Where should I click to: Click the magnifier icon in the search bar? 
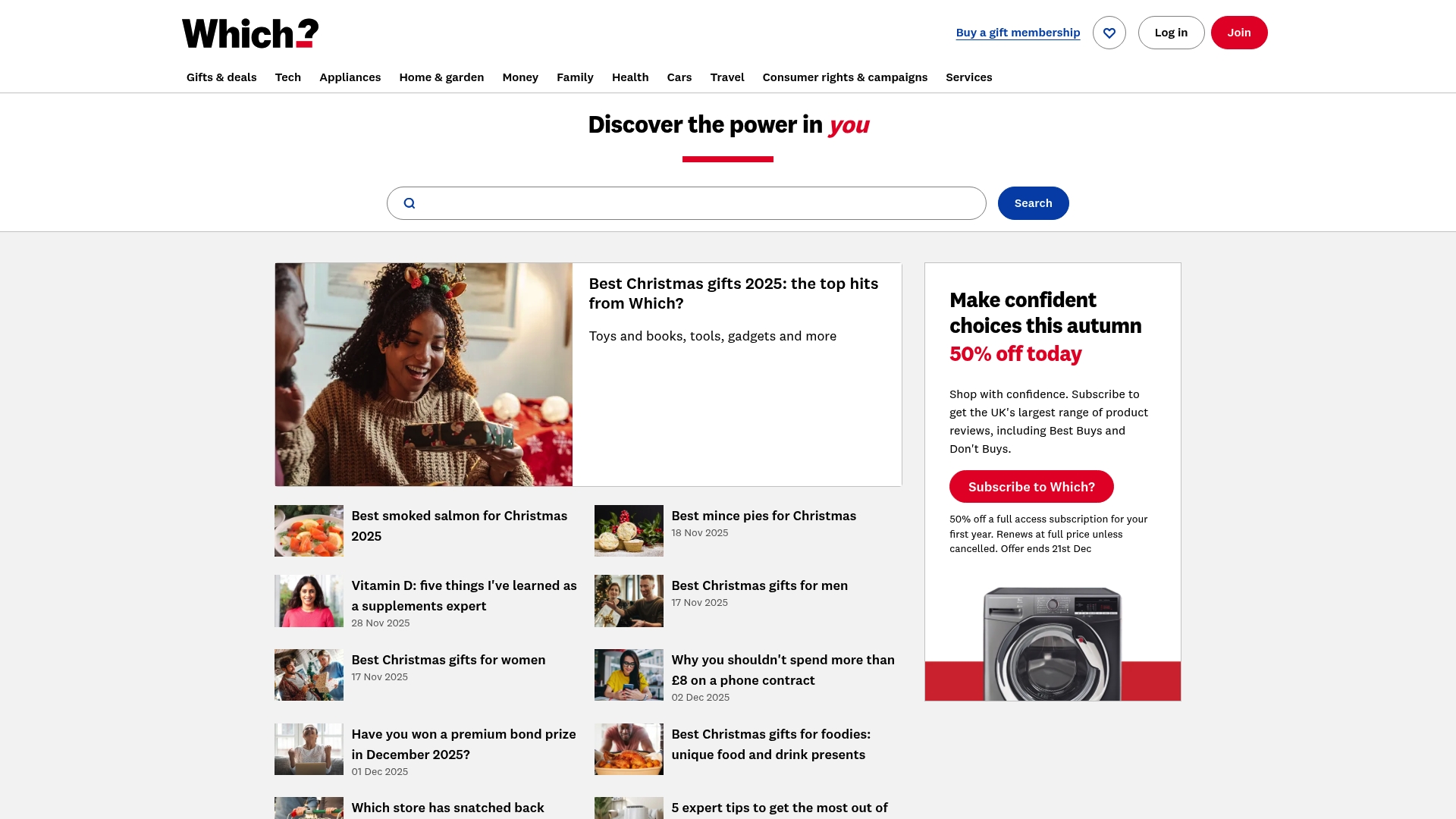(409, 203)
